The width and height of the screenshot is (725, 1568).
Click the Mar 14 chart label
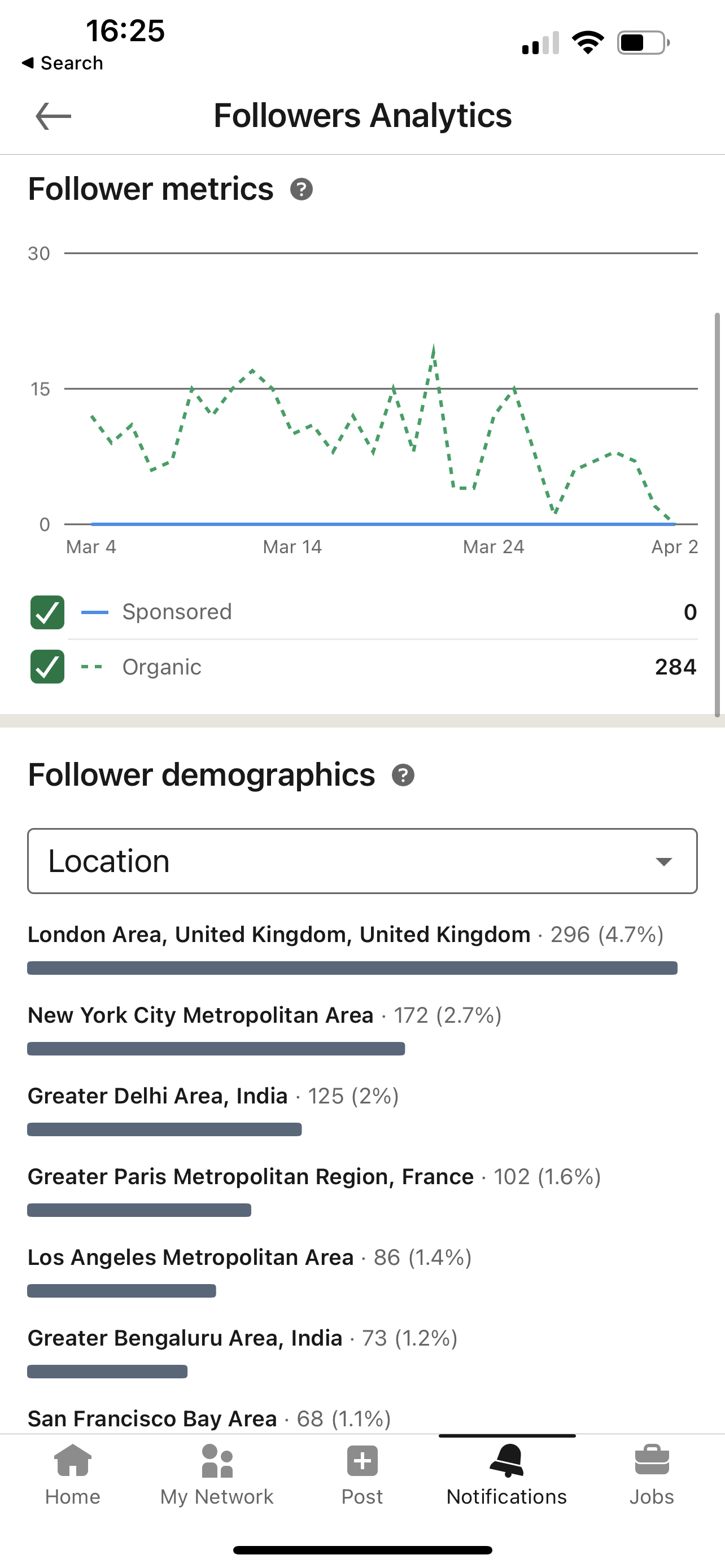tap(292, 547)
